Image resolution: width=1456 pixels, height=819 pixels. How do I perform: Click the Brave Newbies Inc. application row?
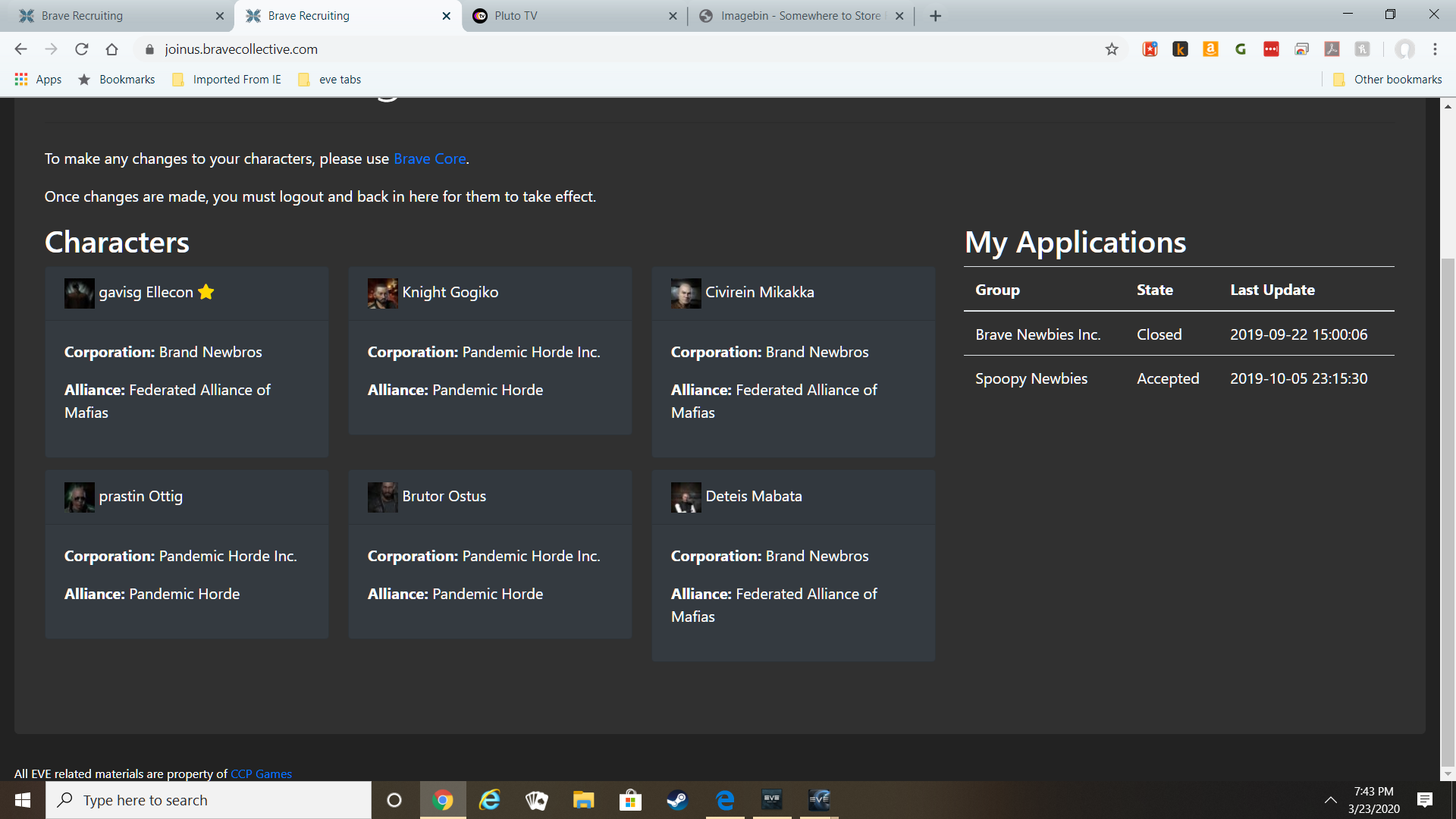(1178, 334)
